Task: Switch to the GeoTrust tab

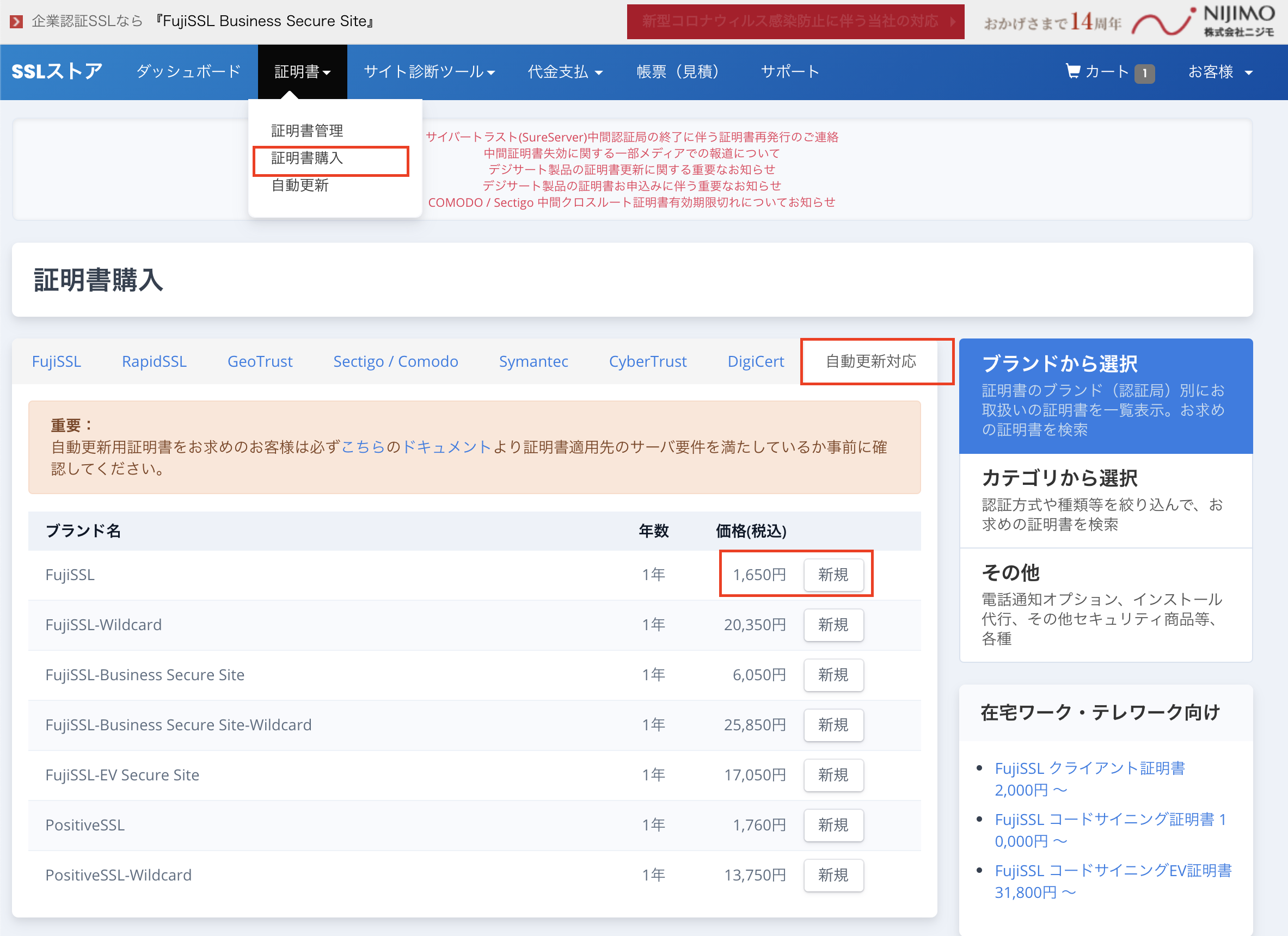Action: [x=260, y=361]
